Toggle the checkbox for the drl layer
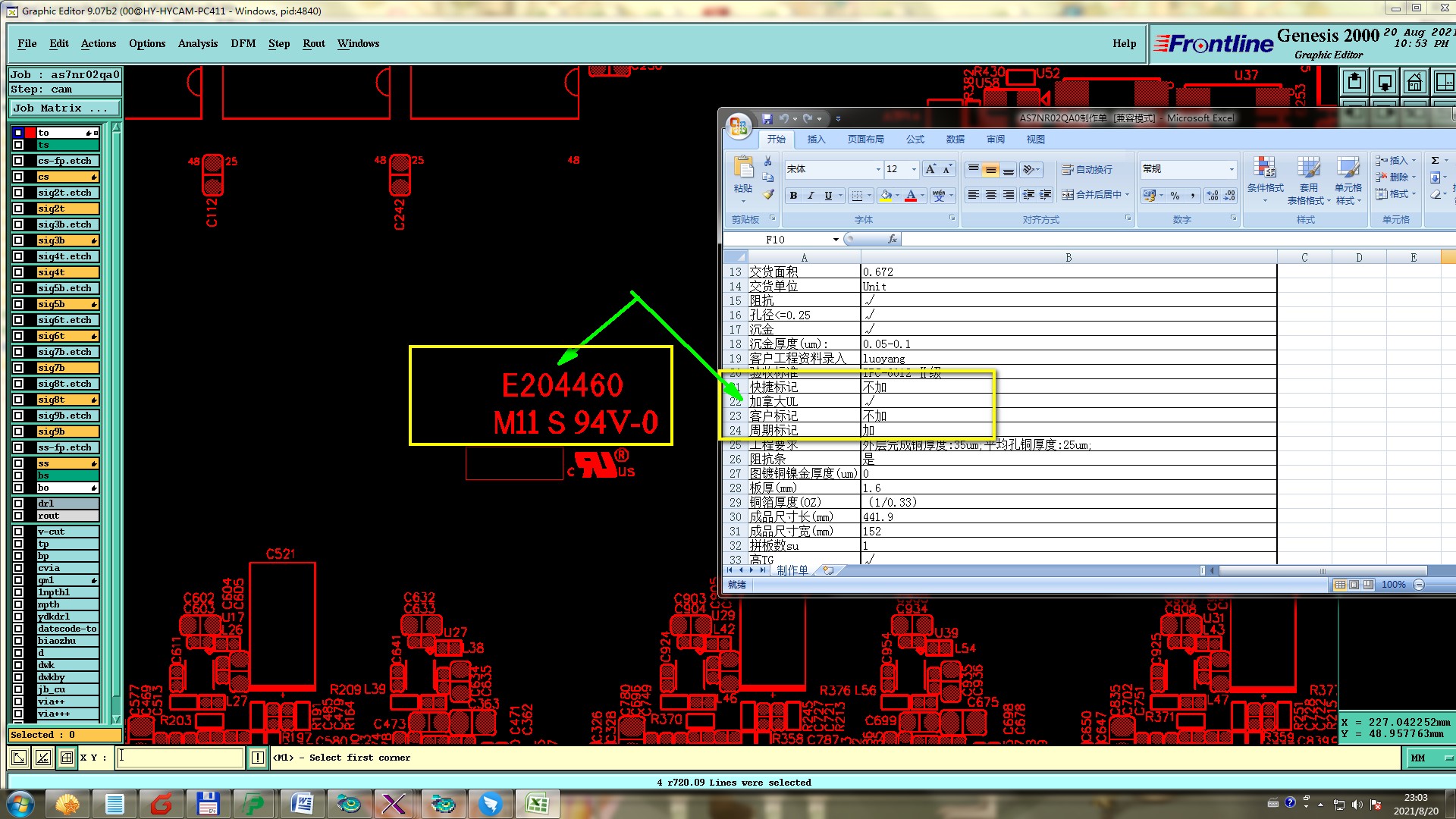 point(18,504)
